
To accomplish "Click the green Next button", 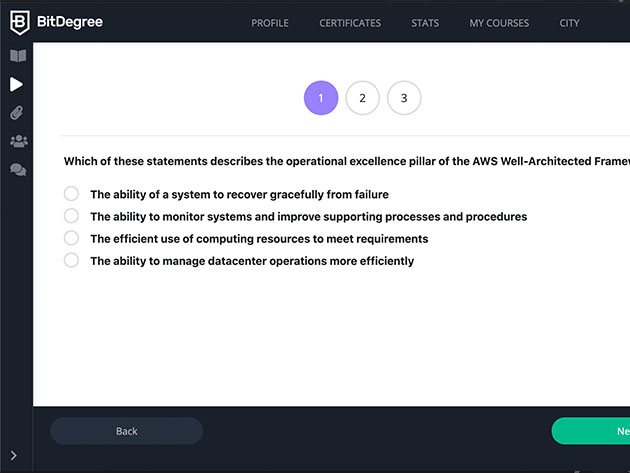I will click(x=591, y=431).
